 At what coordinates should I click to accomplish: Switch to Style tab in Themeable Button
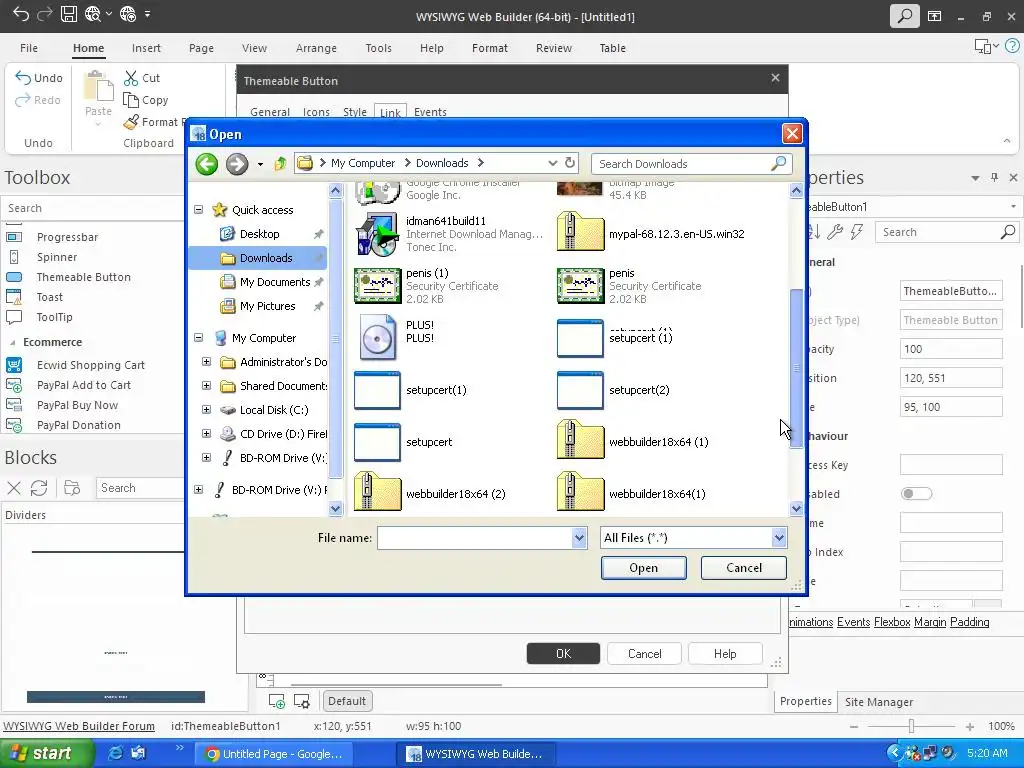coord(355,112)
